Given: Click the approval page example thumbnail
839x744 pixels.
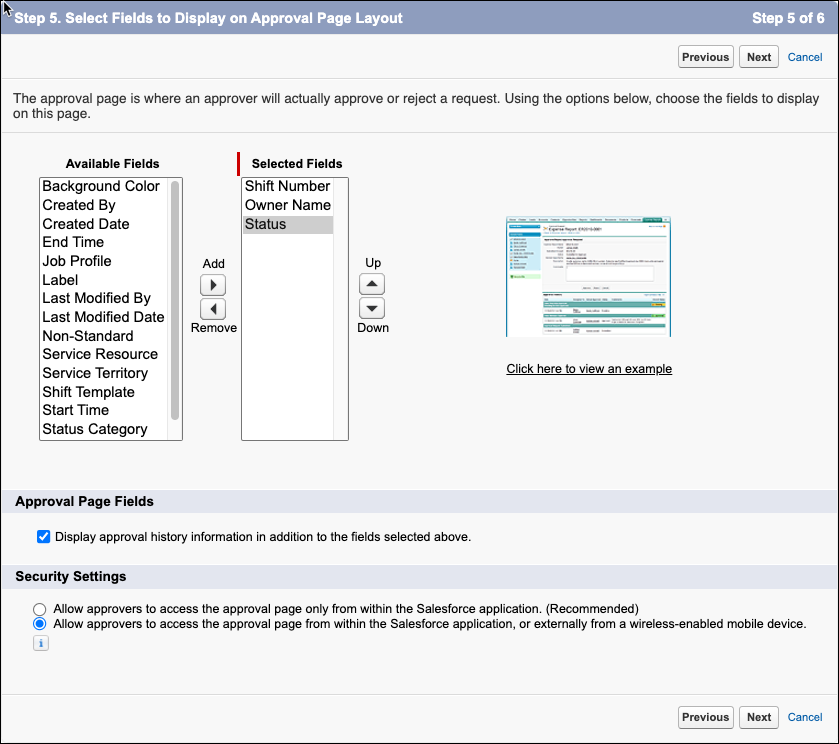Looking at the screenshot, I should click(x=588, y=277).
